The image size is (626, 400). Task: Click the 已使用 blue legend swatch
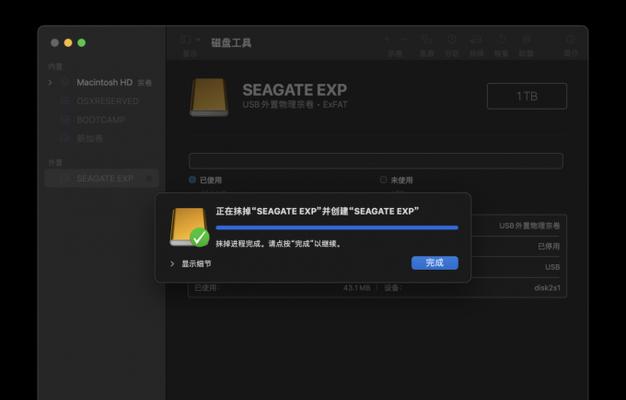[x=192, y=180]
